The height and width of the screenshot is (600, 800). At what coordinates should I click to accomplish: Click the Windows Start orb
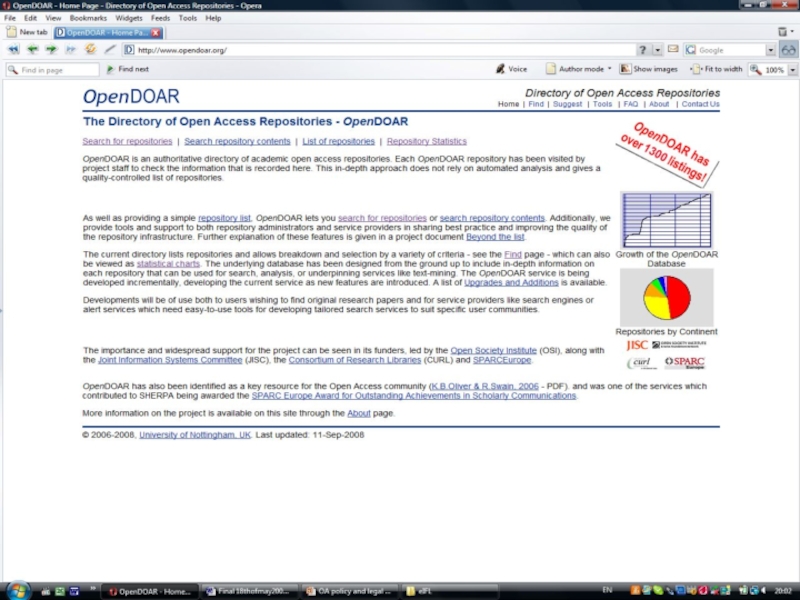click(x=17, y=590)
